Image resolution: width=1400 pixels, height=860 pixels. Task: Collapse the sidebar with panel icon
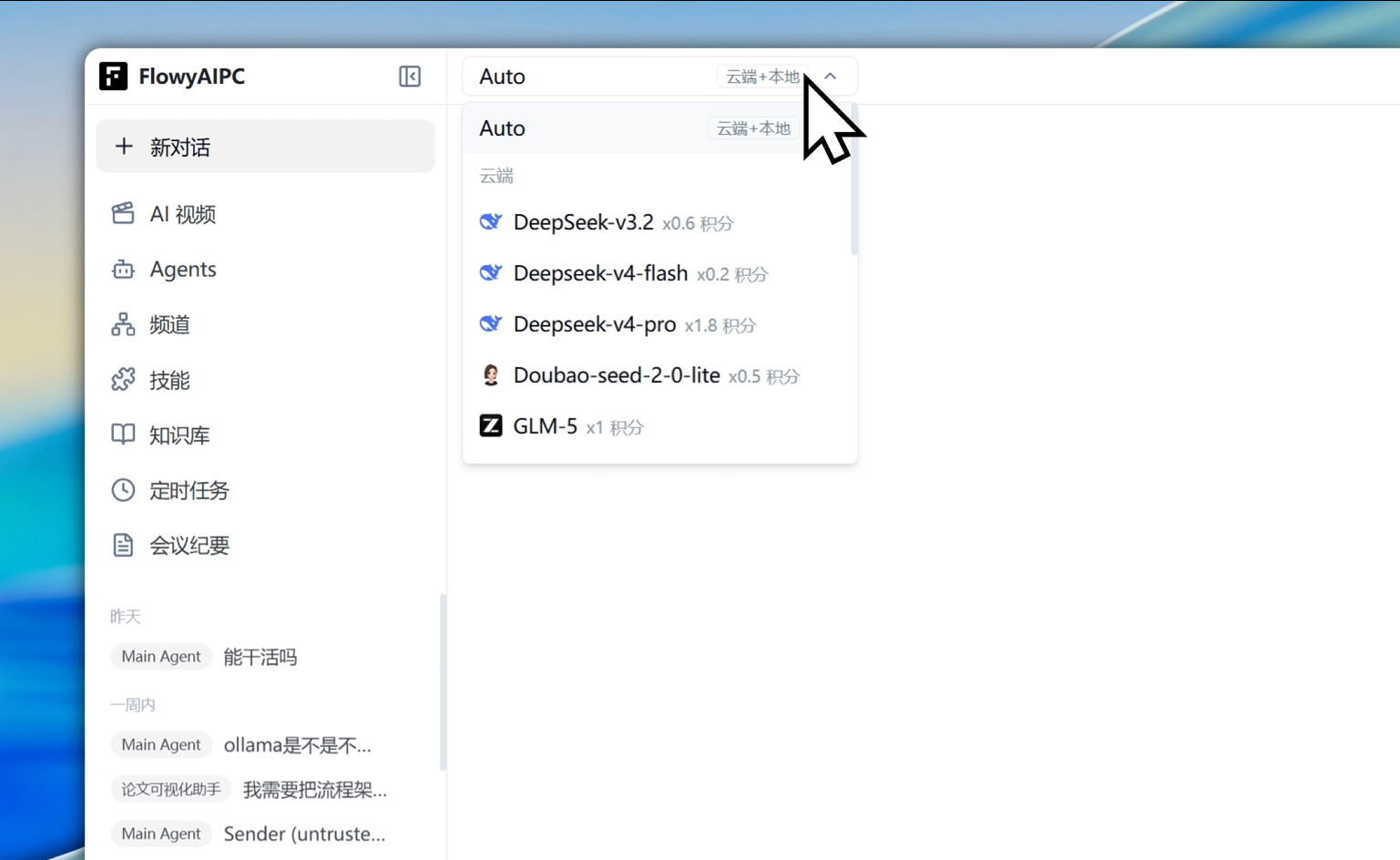point(410,77)
